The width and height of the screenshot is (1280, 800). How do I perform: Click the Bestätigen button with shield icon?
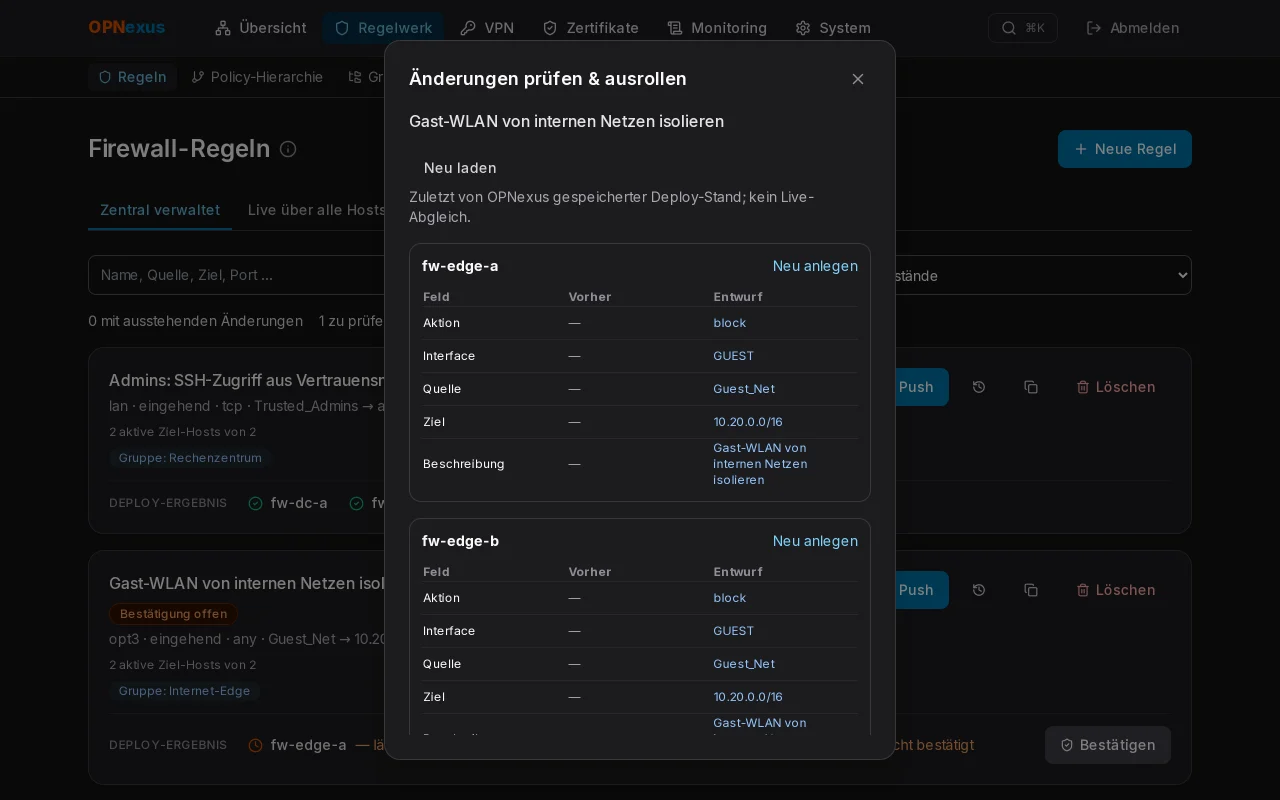1108,745
